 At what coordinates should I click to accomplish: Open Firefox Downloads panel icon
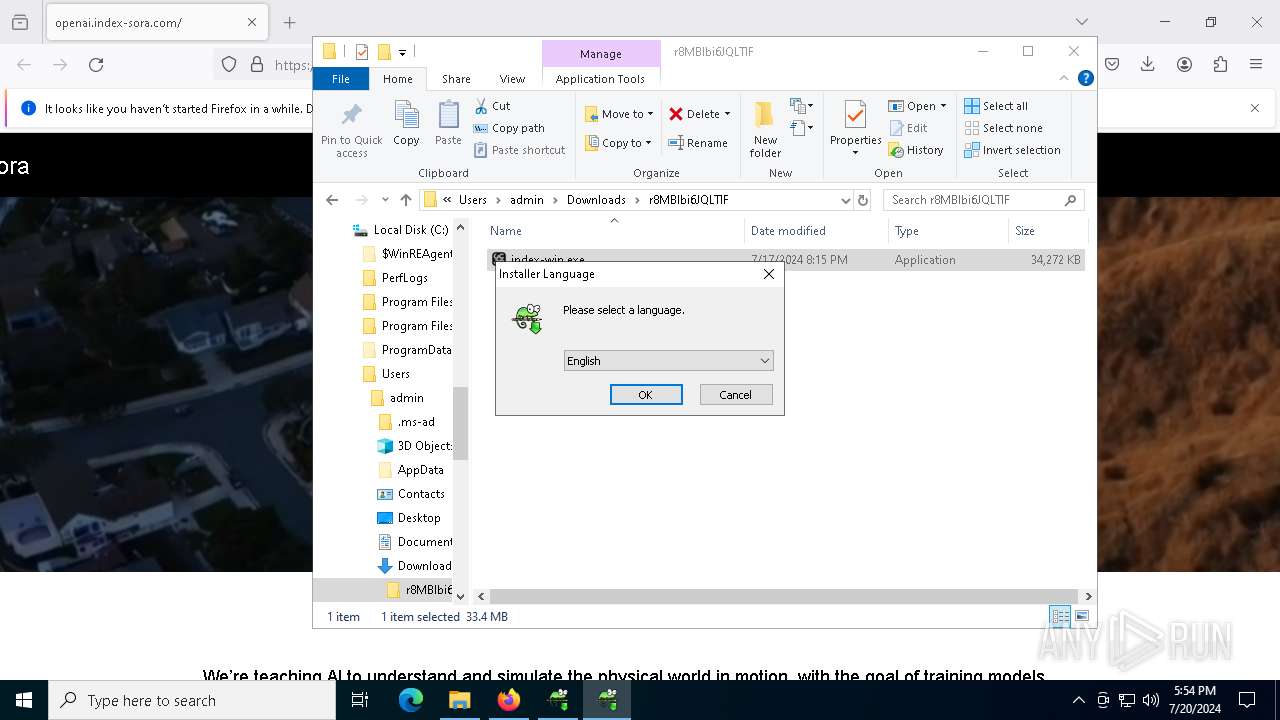click(x=1148, y=65)
